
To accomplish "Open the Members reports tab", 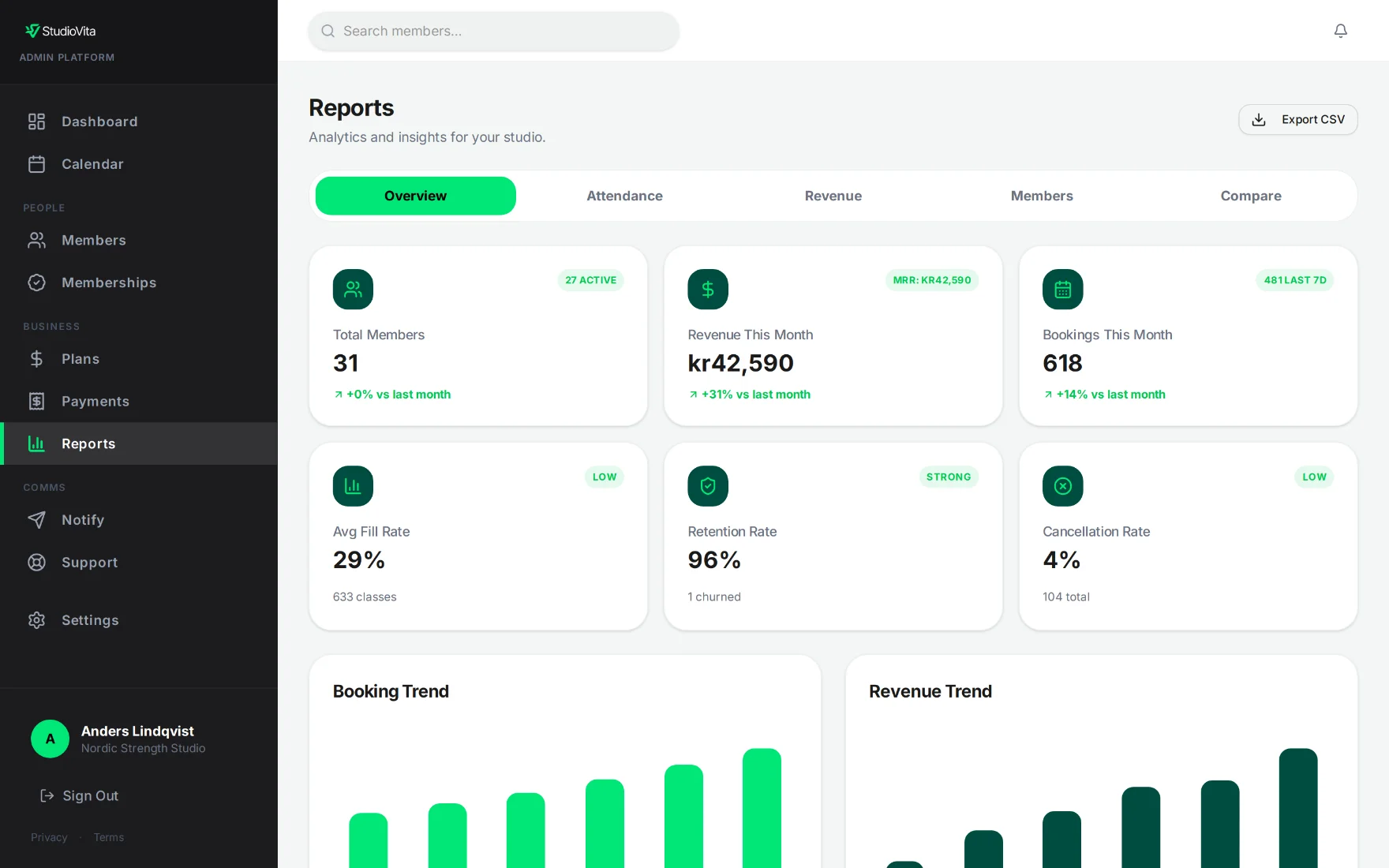I will 1042,196.
